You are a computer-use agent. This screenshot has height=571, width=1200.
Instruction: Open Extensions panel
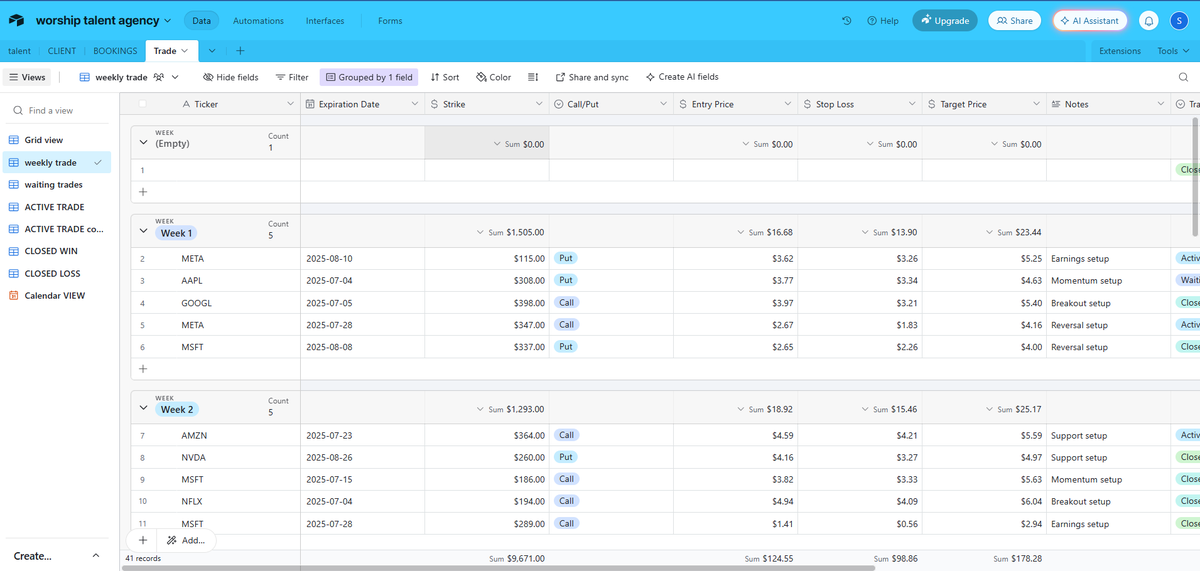pyautogui.click(x=1119, y=51)
